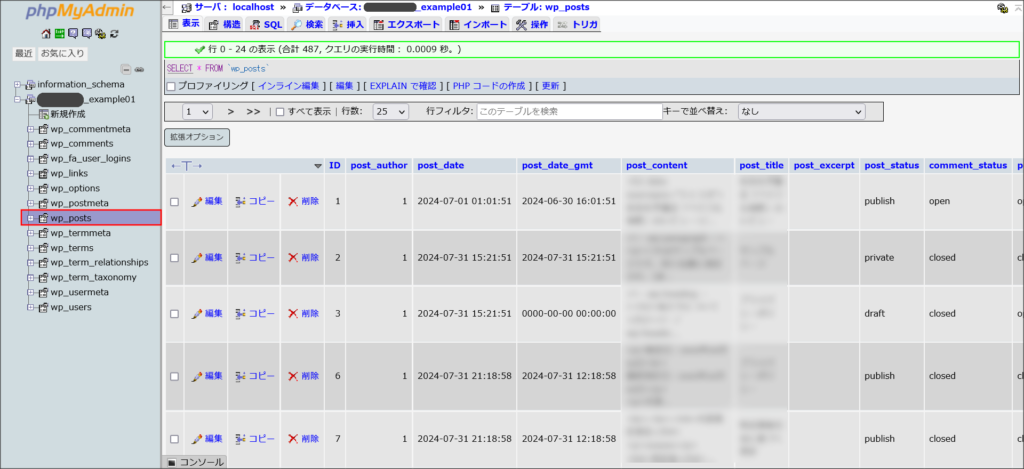
Task: Select checkbox for row ID 2
Action: pyautogui.click(x=174, y=258)
